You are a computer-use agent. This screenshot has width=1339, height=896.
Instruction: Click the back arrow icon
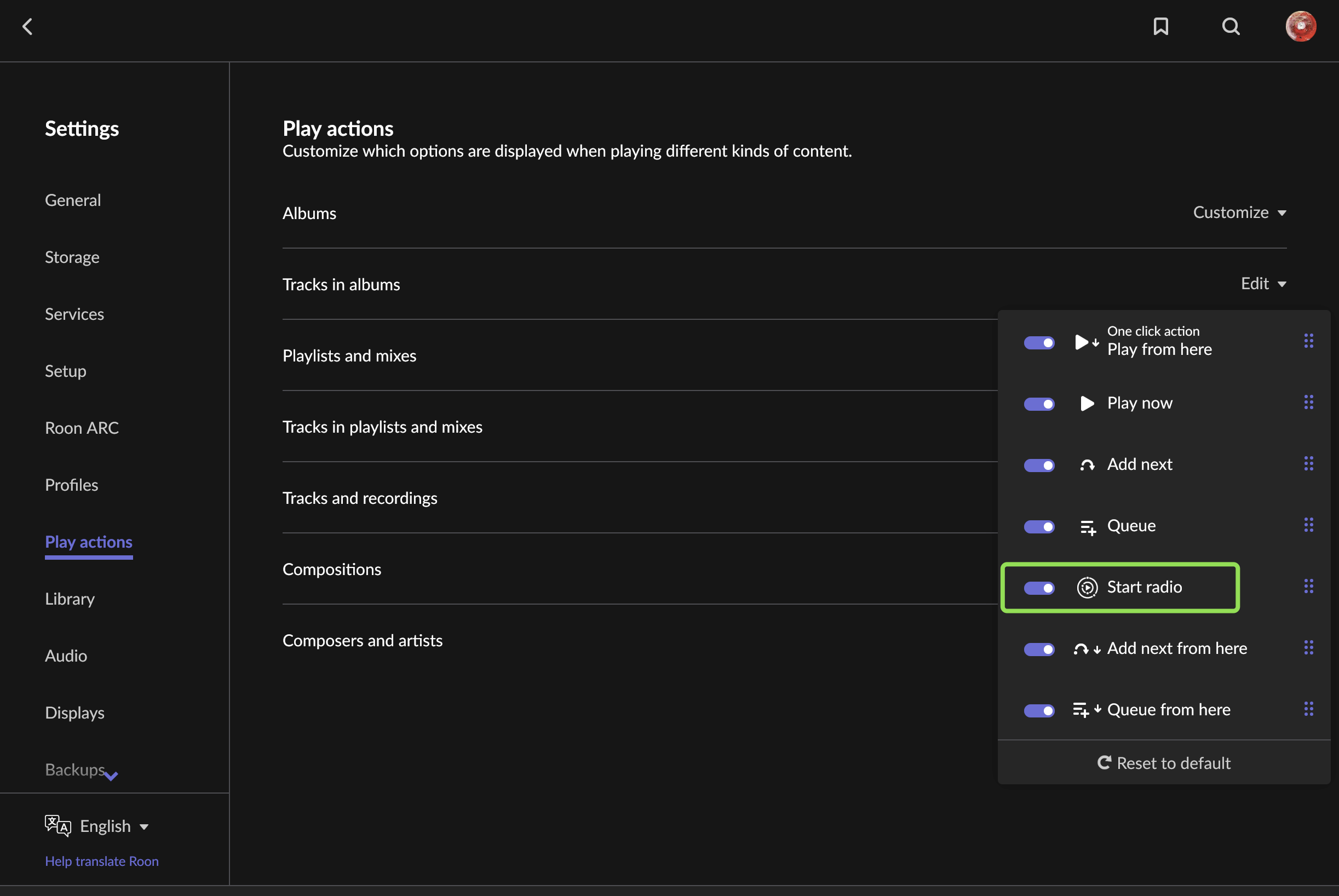point(27,26)
